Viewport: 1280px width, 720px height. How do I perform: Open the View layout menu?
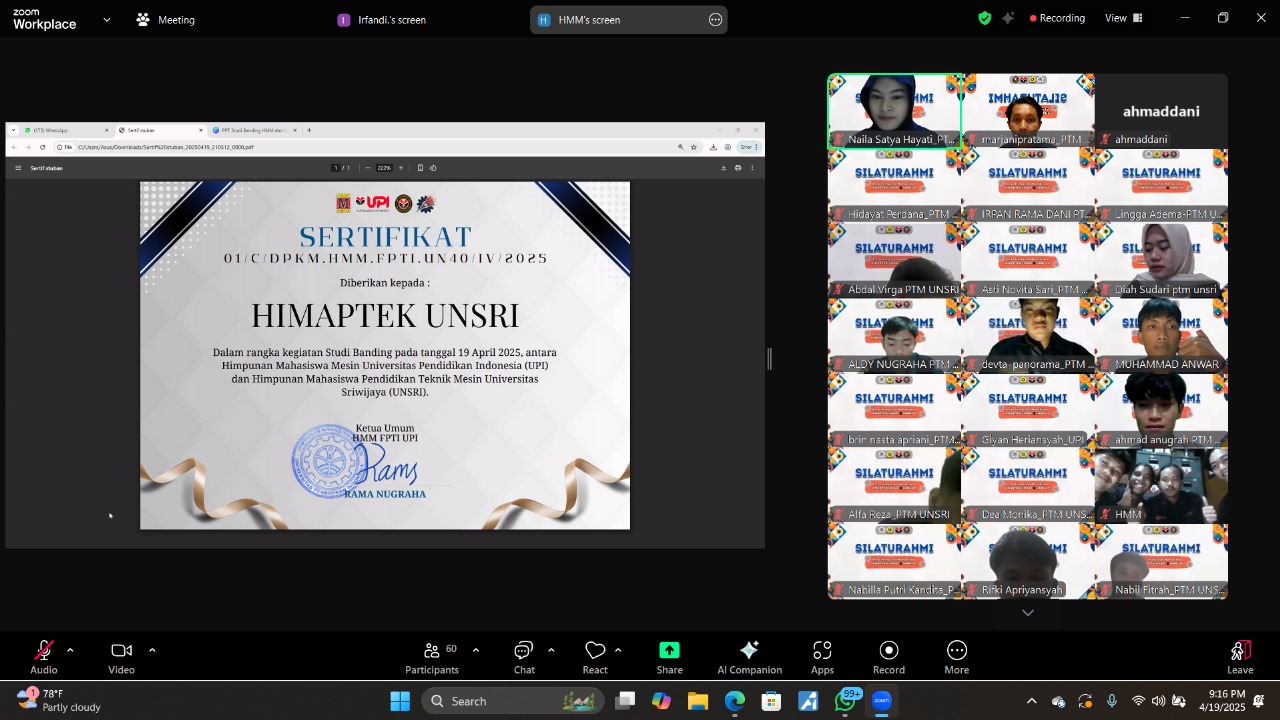pos(1123,18)
